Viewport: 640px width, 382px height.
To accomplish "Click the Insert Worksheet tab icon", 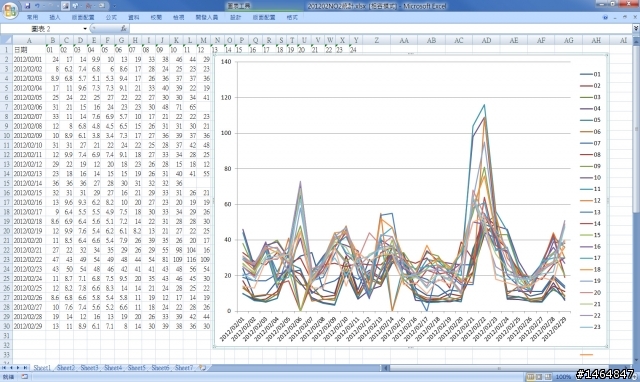I will tap(202, 368).
